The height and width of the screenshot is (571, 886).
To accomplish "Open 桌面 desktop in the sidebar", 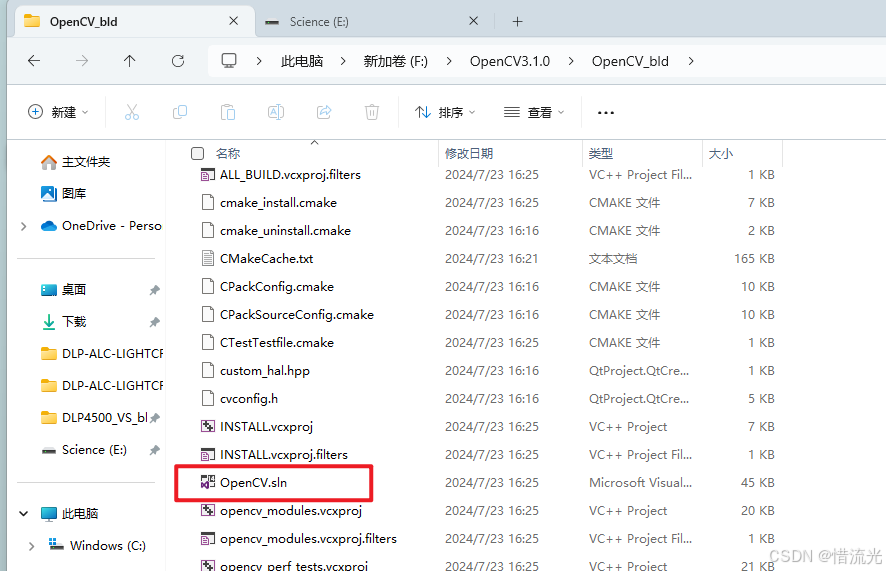I will [63, 290].
